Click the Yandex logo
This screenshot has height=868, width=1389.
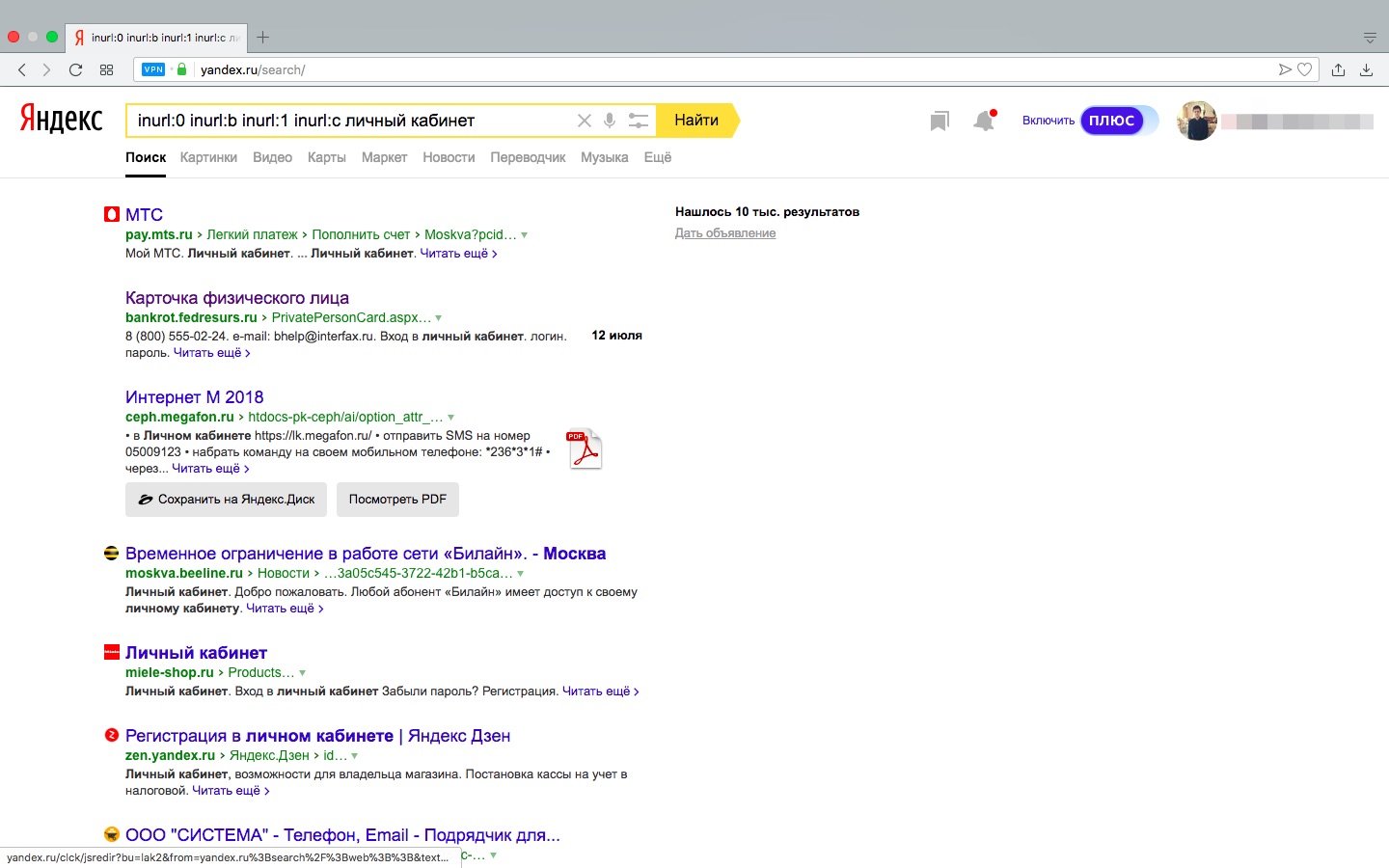point(61,119)
